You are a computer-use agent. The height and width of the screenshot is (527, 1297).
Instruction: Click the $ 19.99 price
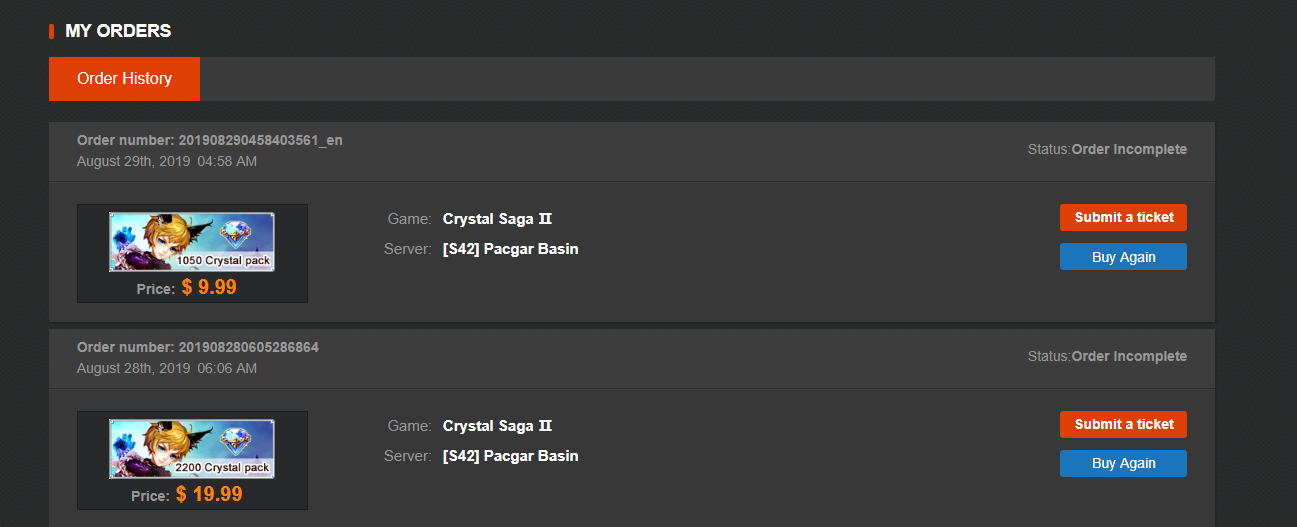coord(209,494)
